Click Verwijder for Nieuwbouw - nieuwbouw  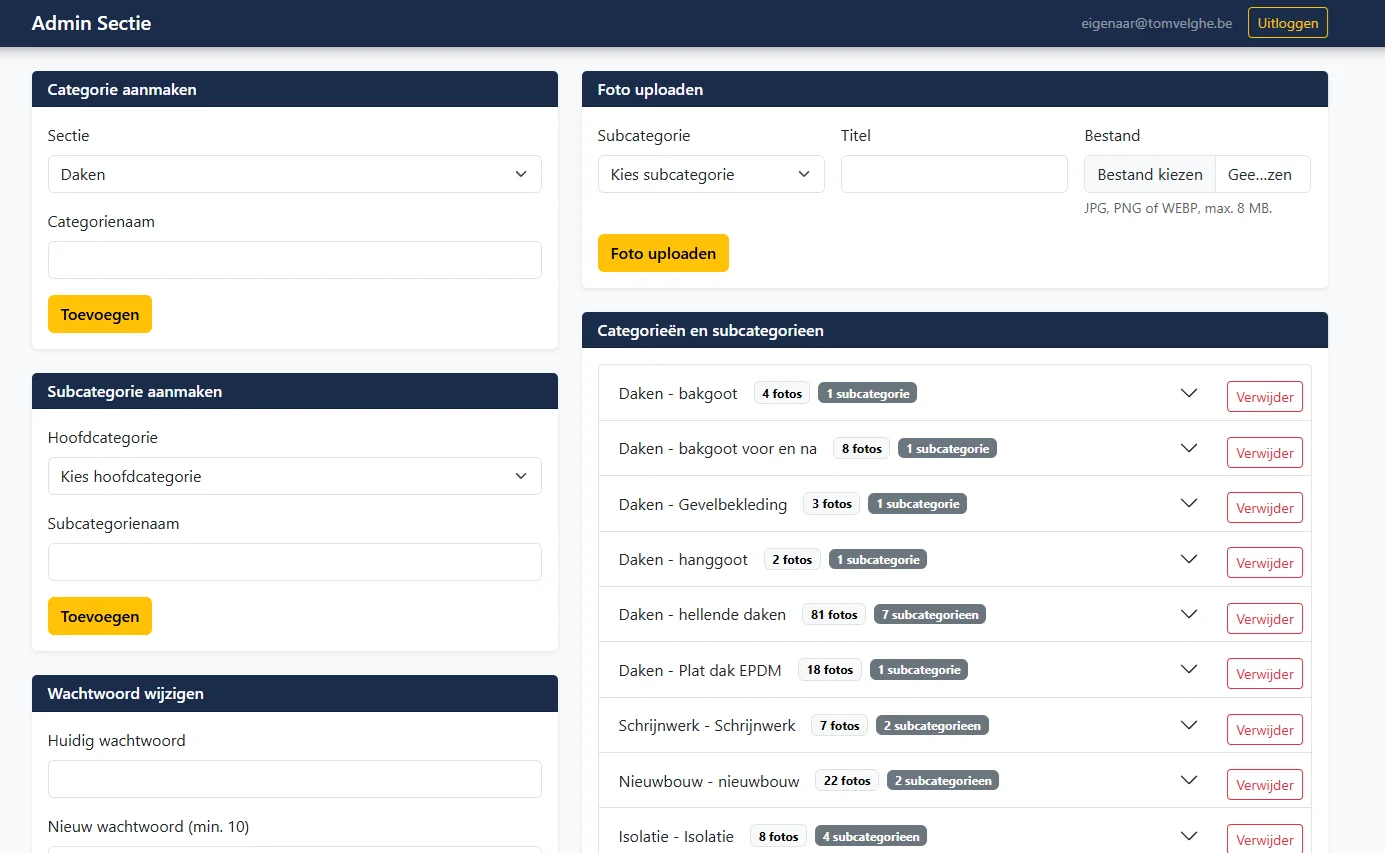coord(1265,784)
